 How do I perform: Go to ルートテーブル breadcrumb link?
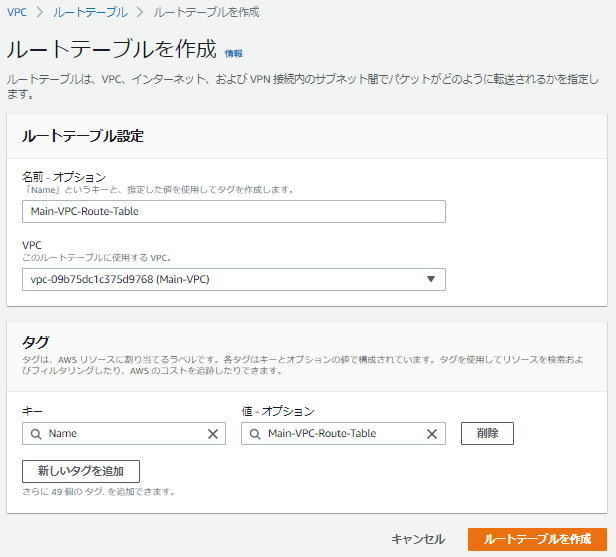90,12
